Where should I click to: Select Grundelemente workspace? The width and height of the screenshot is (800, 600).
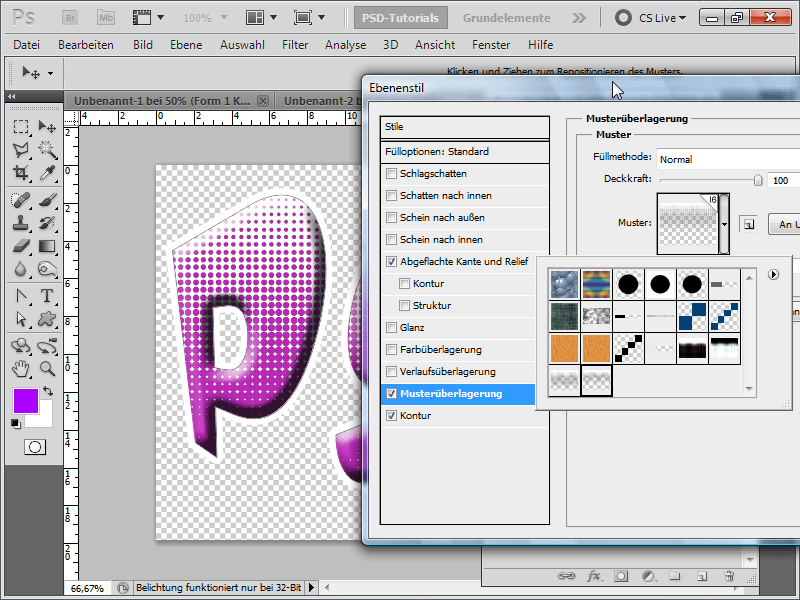[507, 18]
